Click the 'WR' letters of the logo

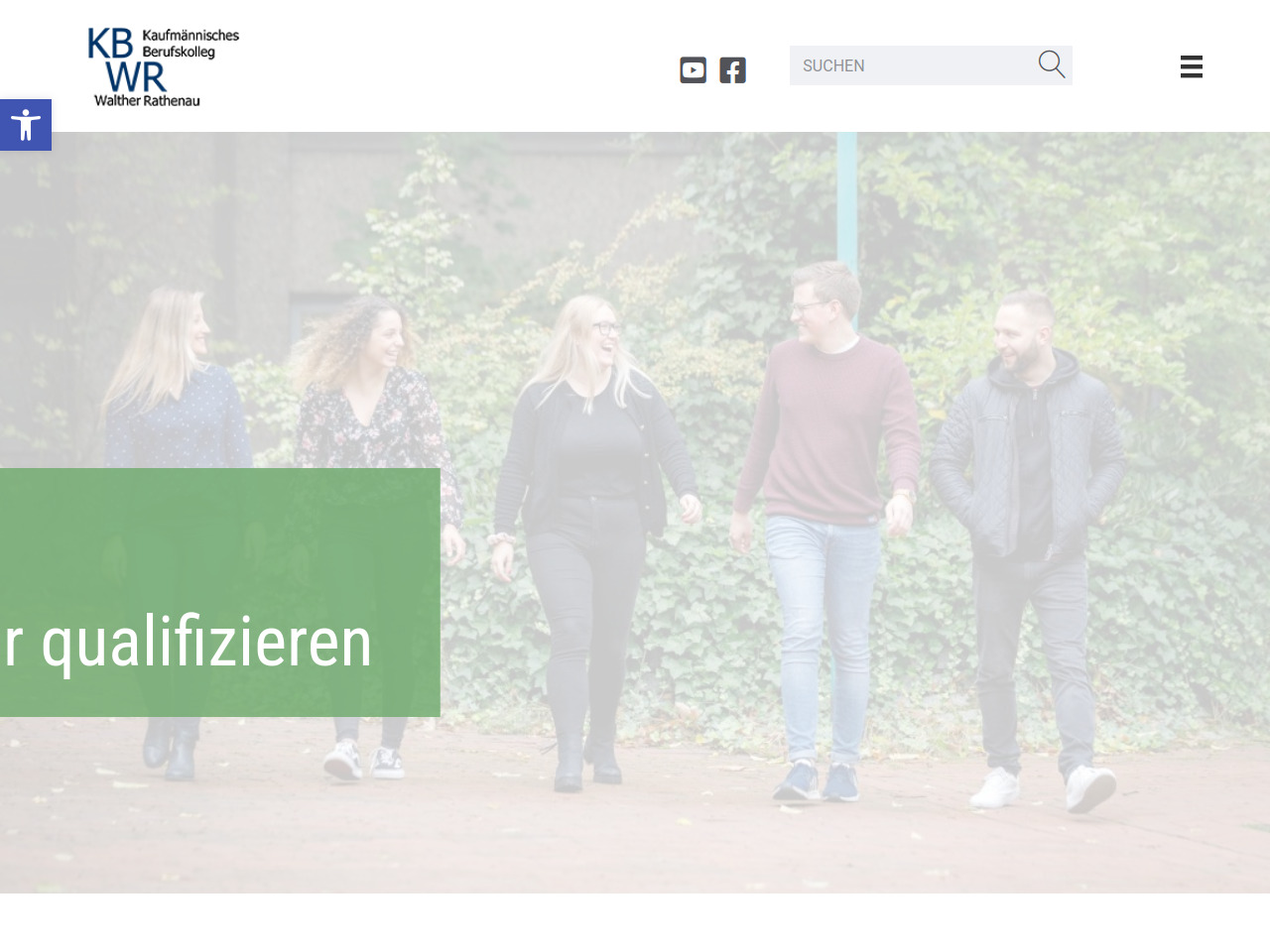click(x=136, y=76)
